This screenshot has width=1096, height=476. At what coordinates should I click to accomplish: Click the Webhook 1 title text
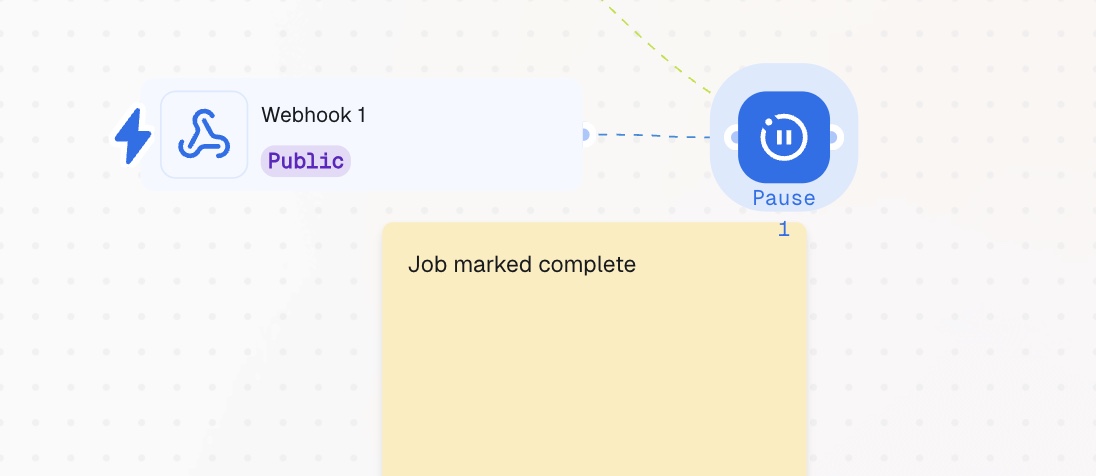point(313,115)
